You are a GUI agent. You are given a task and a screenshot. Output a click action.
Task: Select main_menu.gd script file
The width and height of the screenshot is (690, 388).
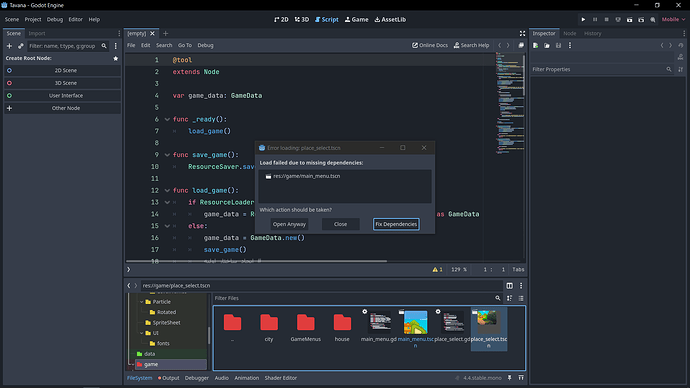pos(378,327)
